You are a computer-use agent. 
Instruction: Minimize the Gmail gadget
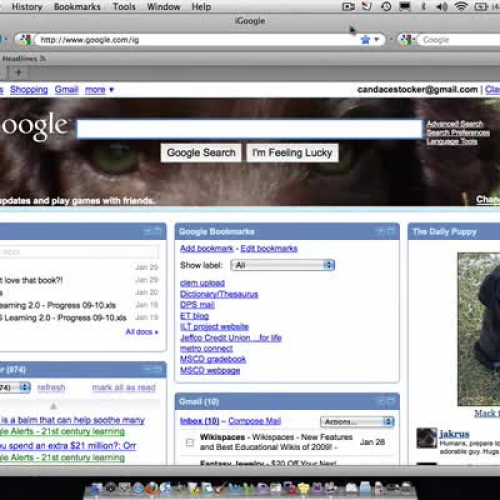(x=380, y=401)
